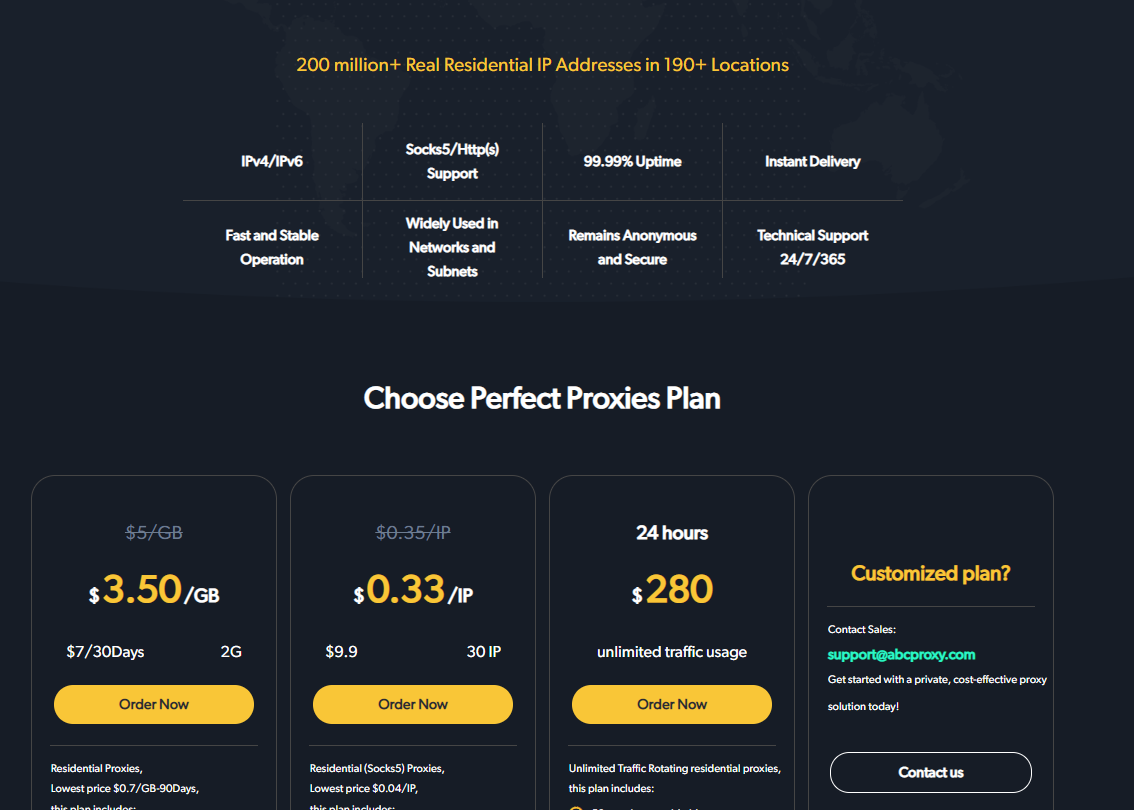
Task: Click the Technical Support 24/7/365 cell
Action: click(812, 247)
